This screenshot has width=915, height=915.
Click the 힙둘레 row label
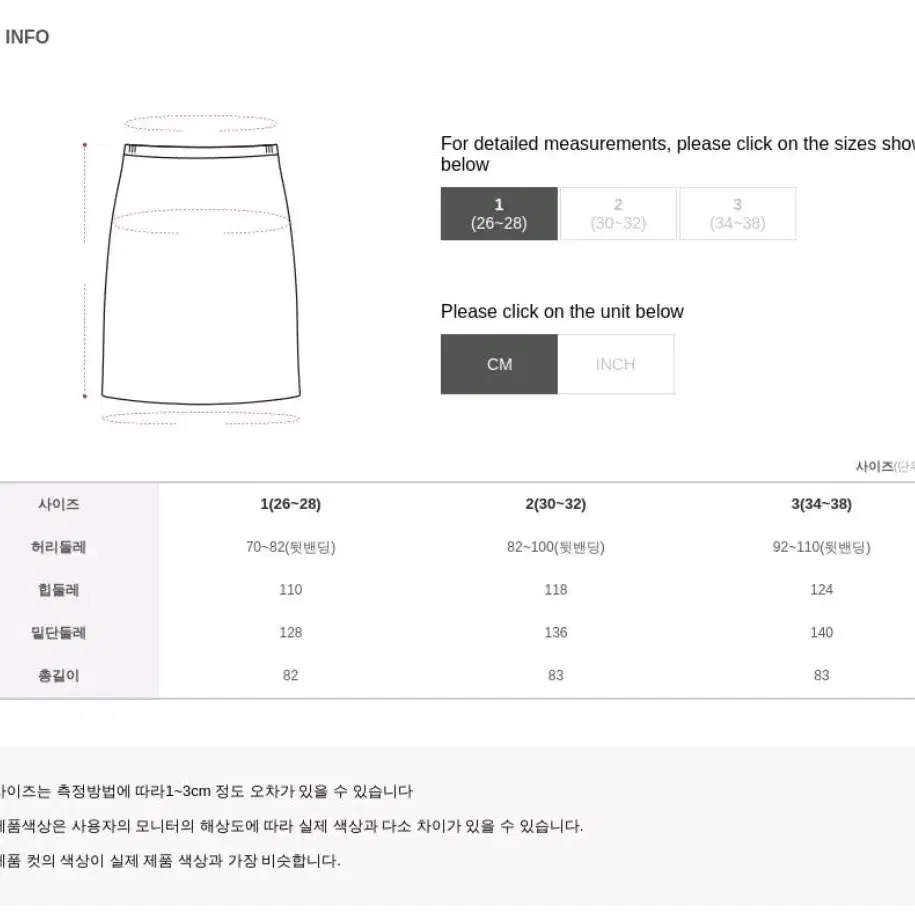coord(58,589)
